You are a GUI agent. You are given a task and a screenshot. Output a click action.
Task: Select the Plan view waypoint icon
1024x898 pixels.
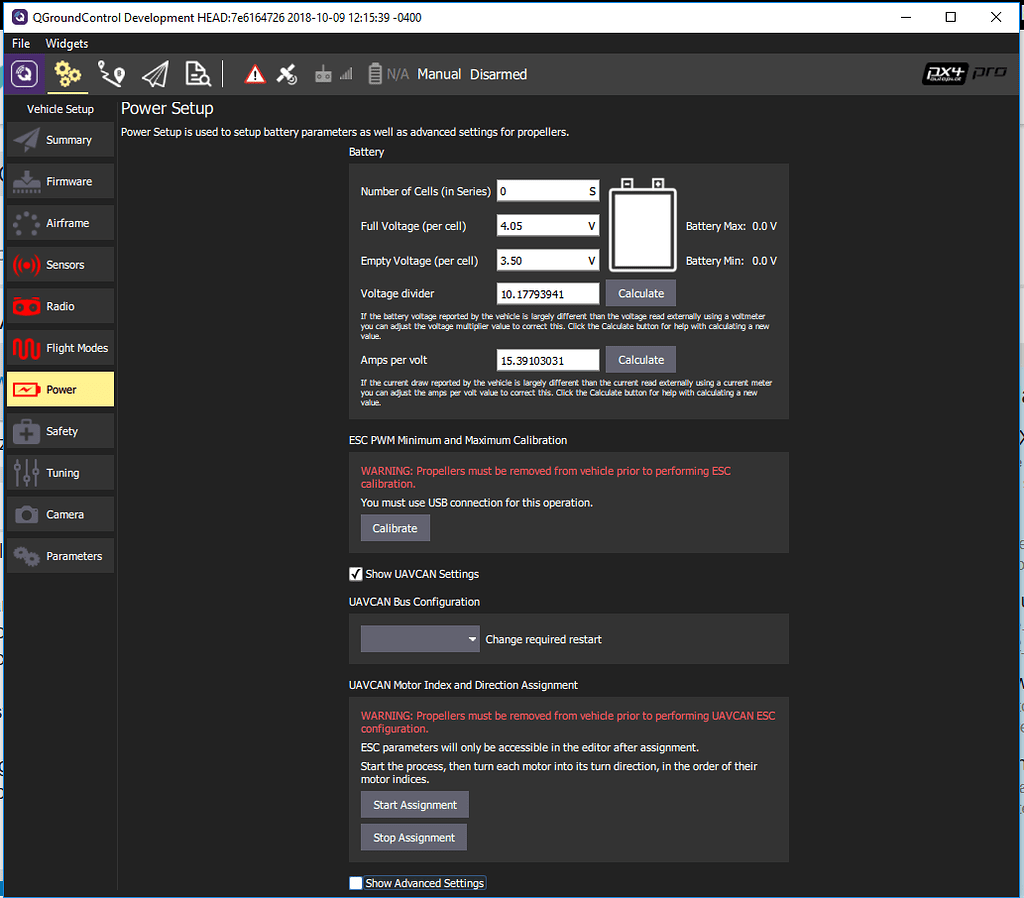[110, 74]
